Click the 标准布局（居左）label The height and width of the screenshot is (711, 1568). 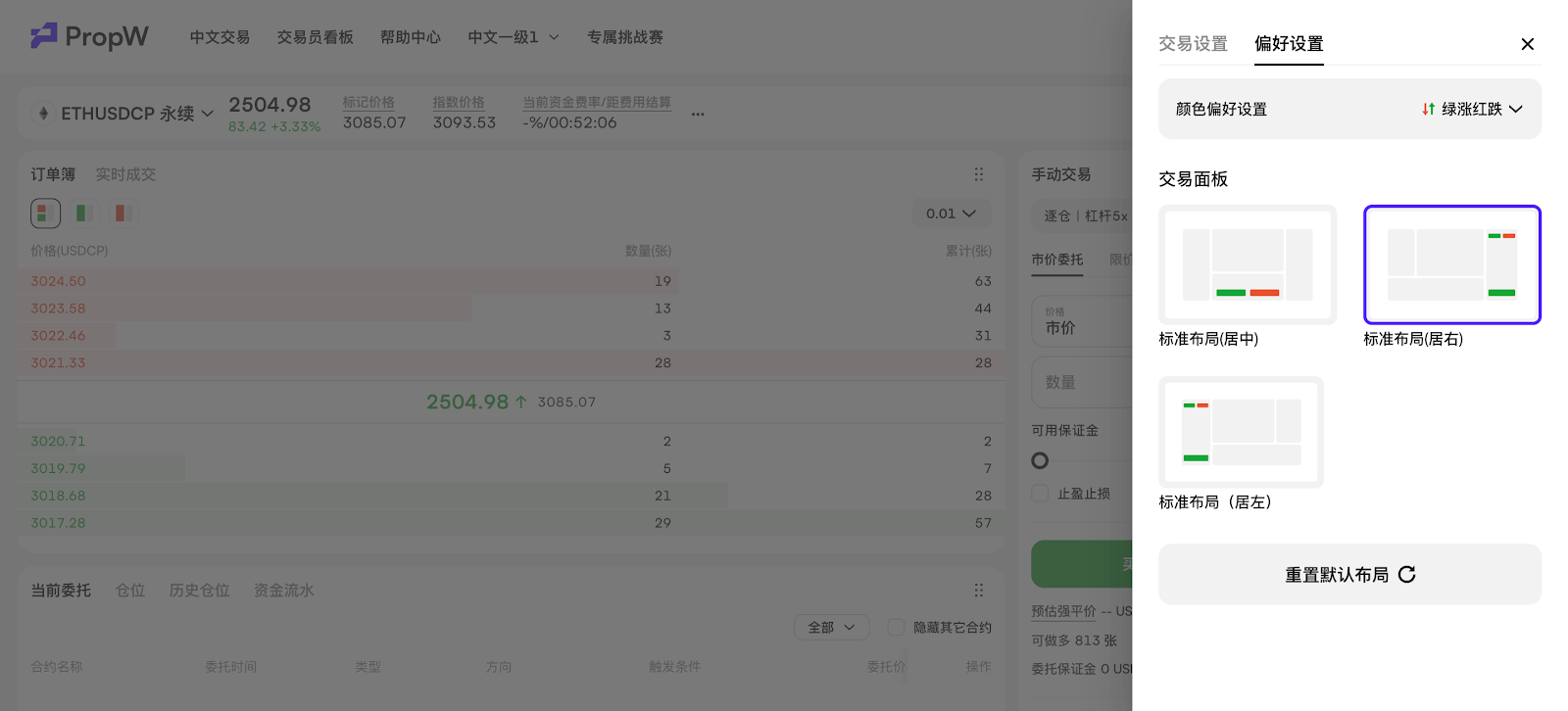click(x=1216, y=502)
